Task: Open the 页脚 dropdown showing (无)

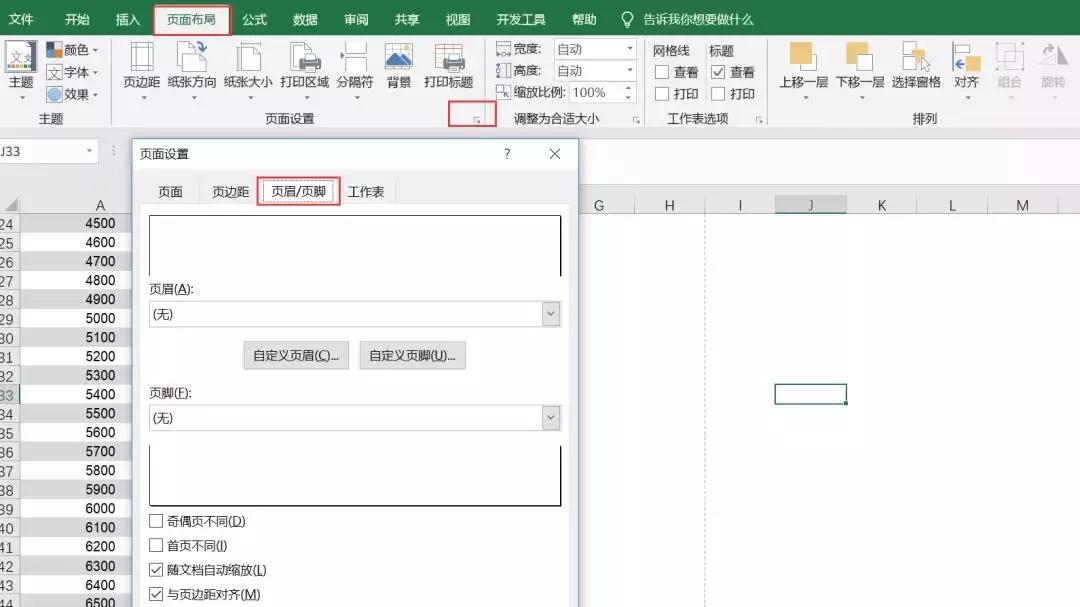Action: (x=550, y=417)
